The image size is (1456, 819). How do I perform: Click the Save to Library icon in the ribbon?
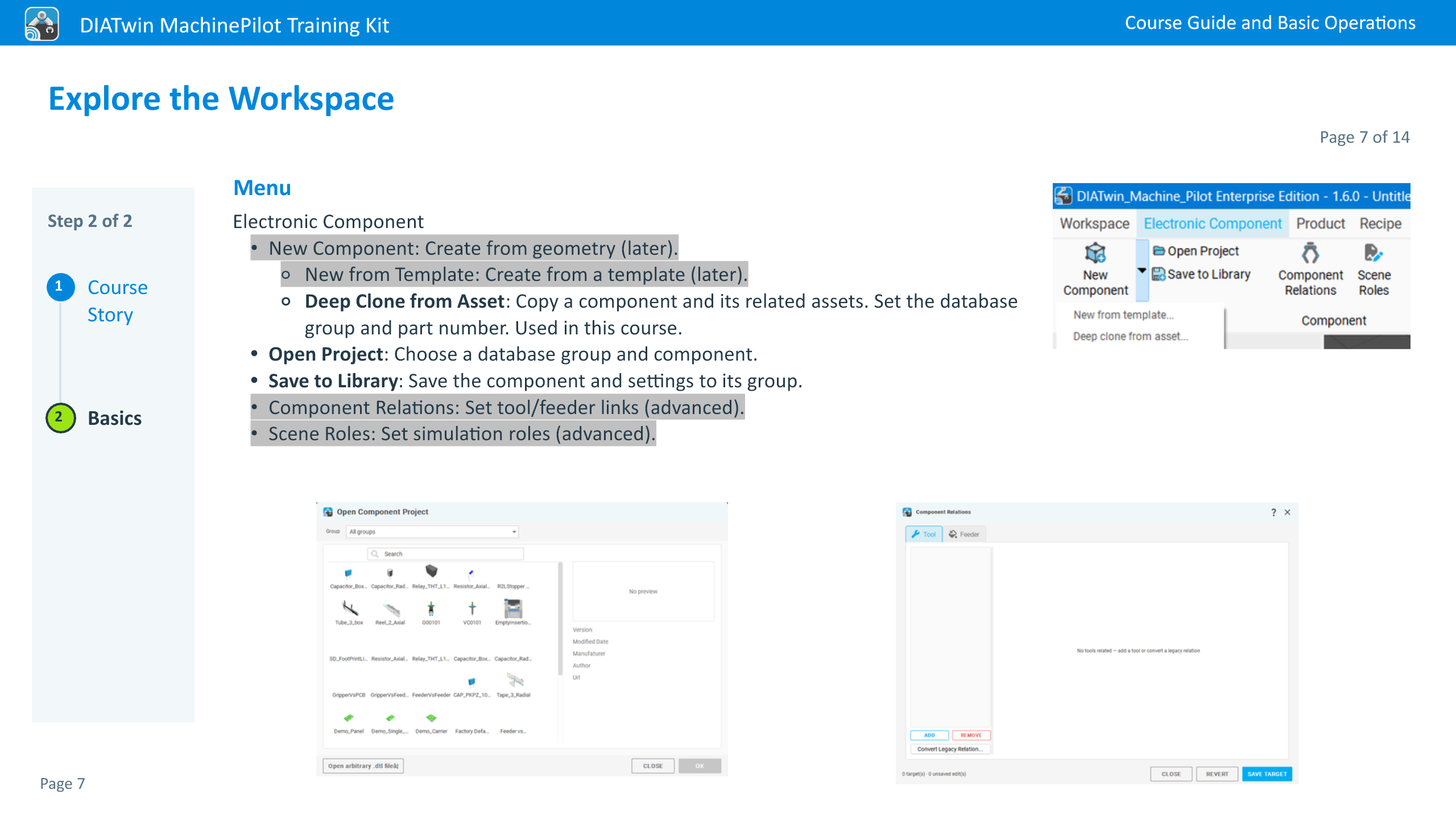1159,274
